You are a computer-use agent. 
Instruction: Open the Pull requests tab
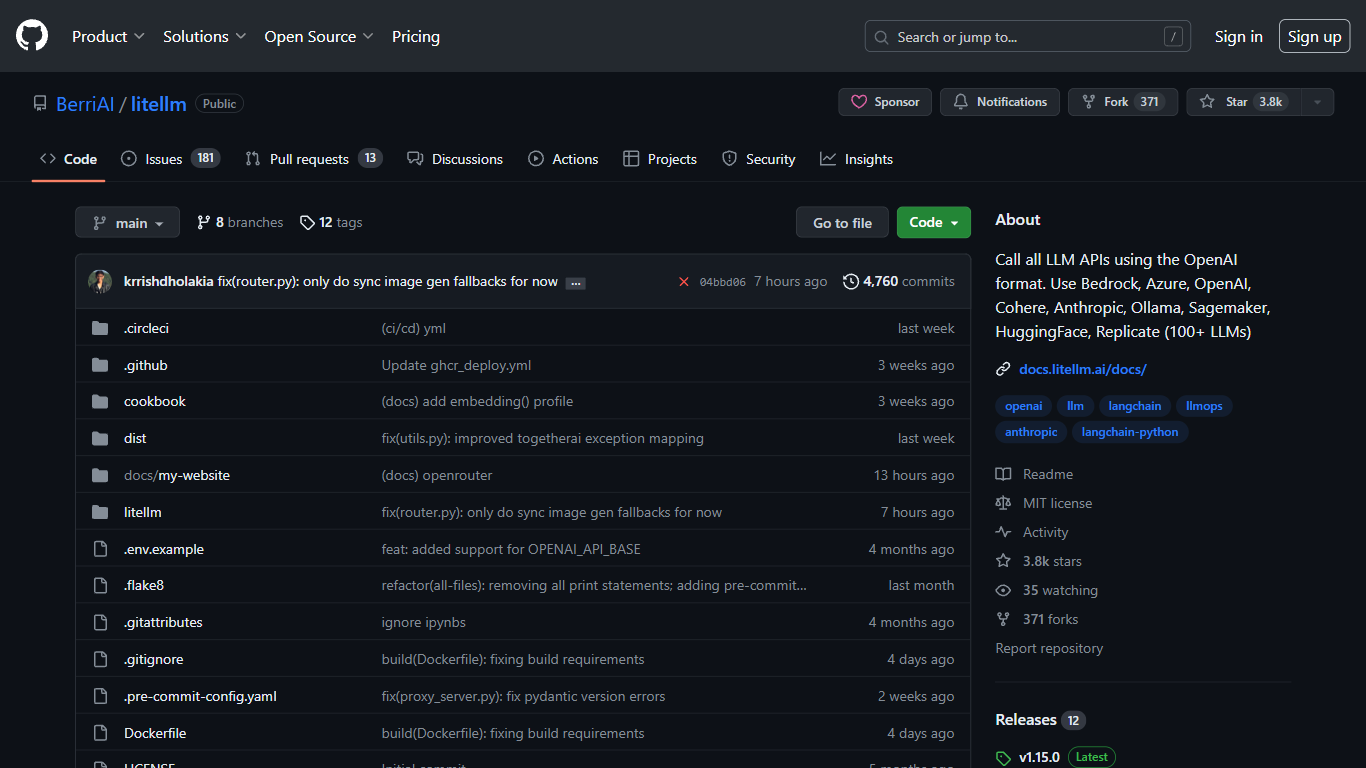coord(313,159)
